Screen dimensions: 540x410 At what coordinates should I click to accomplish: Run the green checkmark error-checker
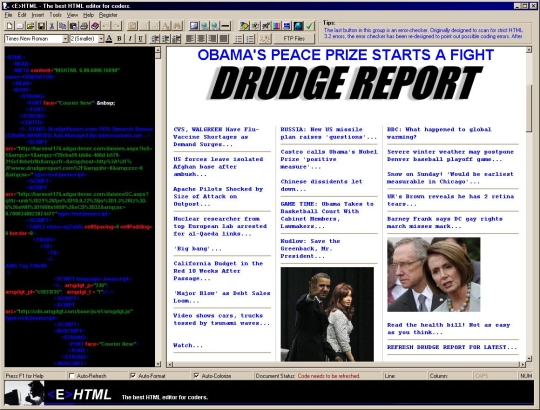point(310,26)
